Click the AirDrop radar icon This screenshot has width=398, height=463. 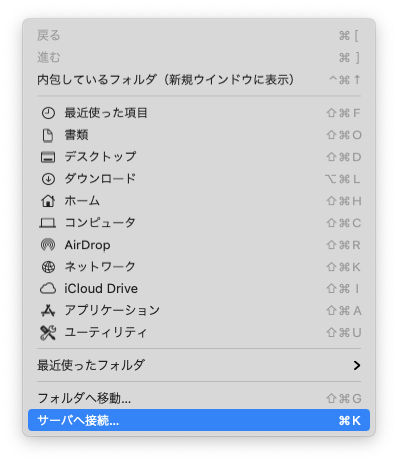click(x=48, y=245)
